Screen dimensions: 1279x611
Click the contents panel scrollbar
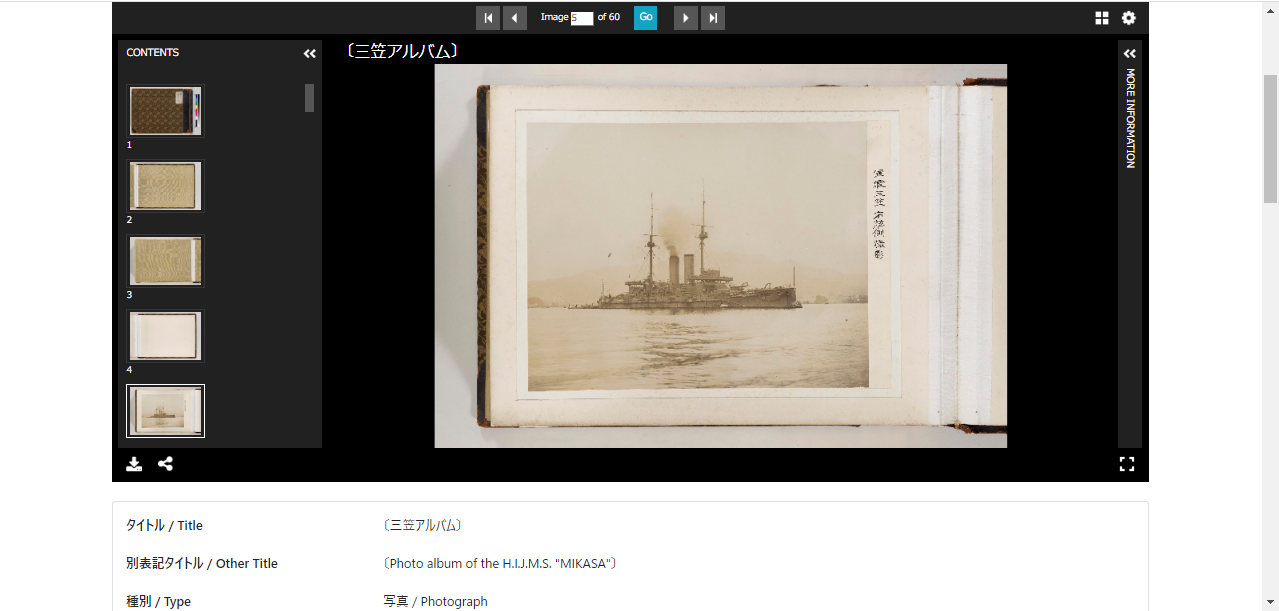tap(310, 98)
